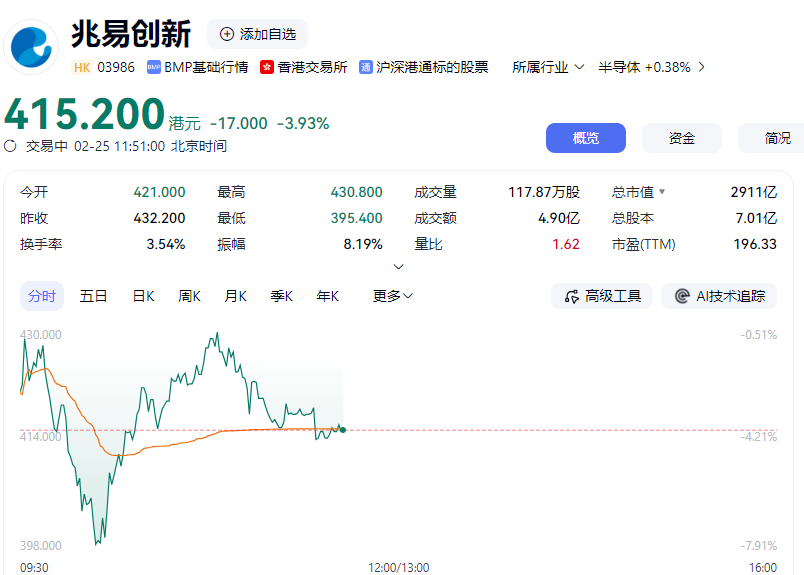This screenshot has height=575, width=804.
Task: Switch to the 资金 tab
Action: point(681,138)
